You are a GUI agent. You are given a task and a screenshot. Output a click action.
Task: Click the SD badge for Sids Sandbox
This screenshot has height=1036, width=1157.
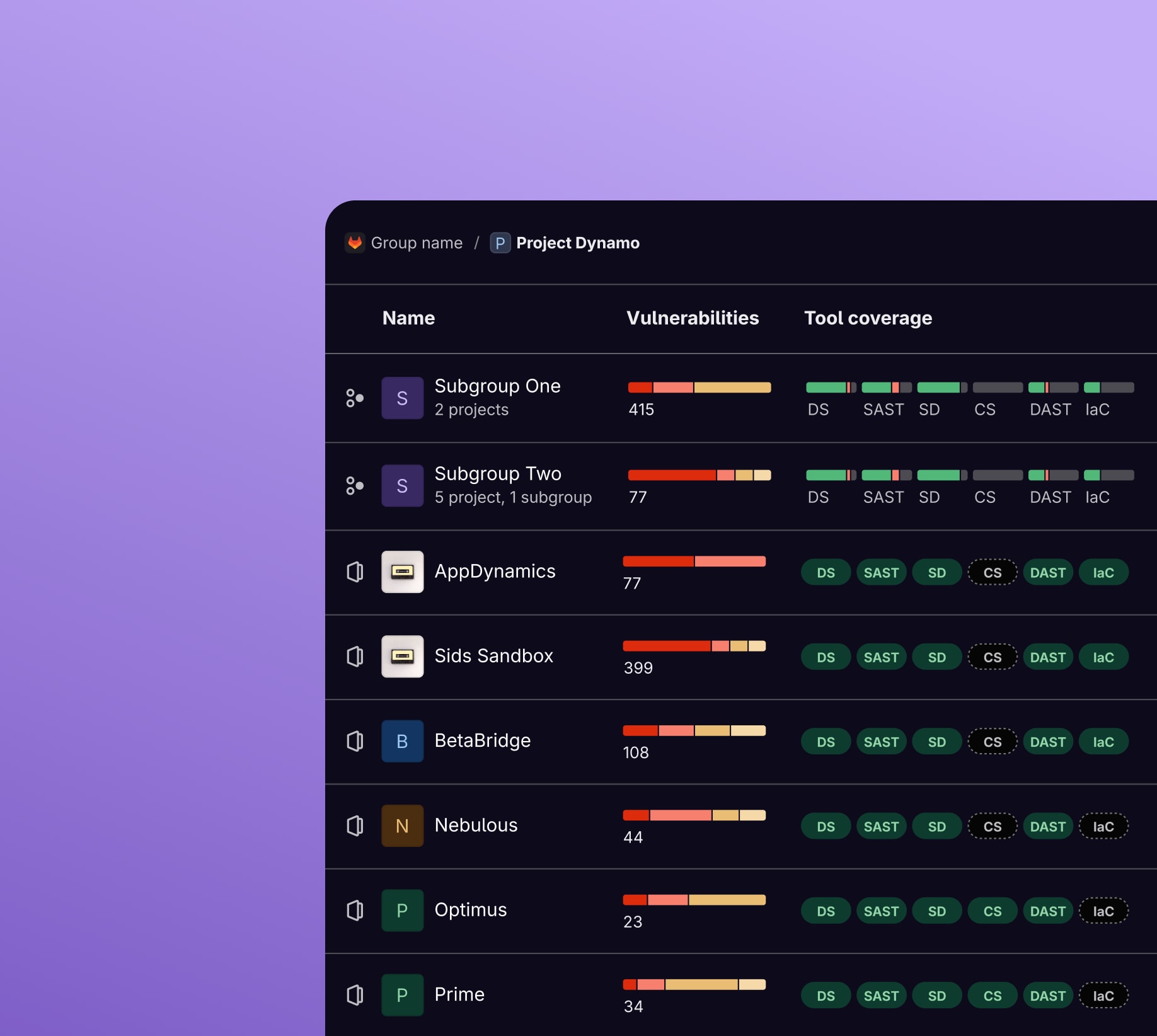pyautogui.click(x=937, y=657)
